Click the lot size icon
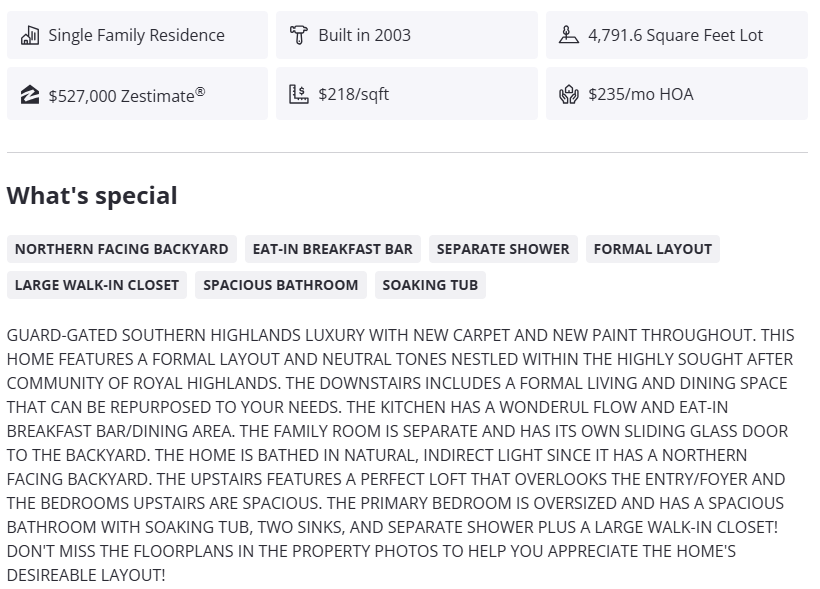 point(569,36)
